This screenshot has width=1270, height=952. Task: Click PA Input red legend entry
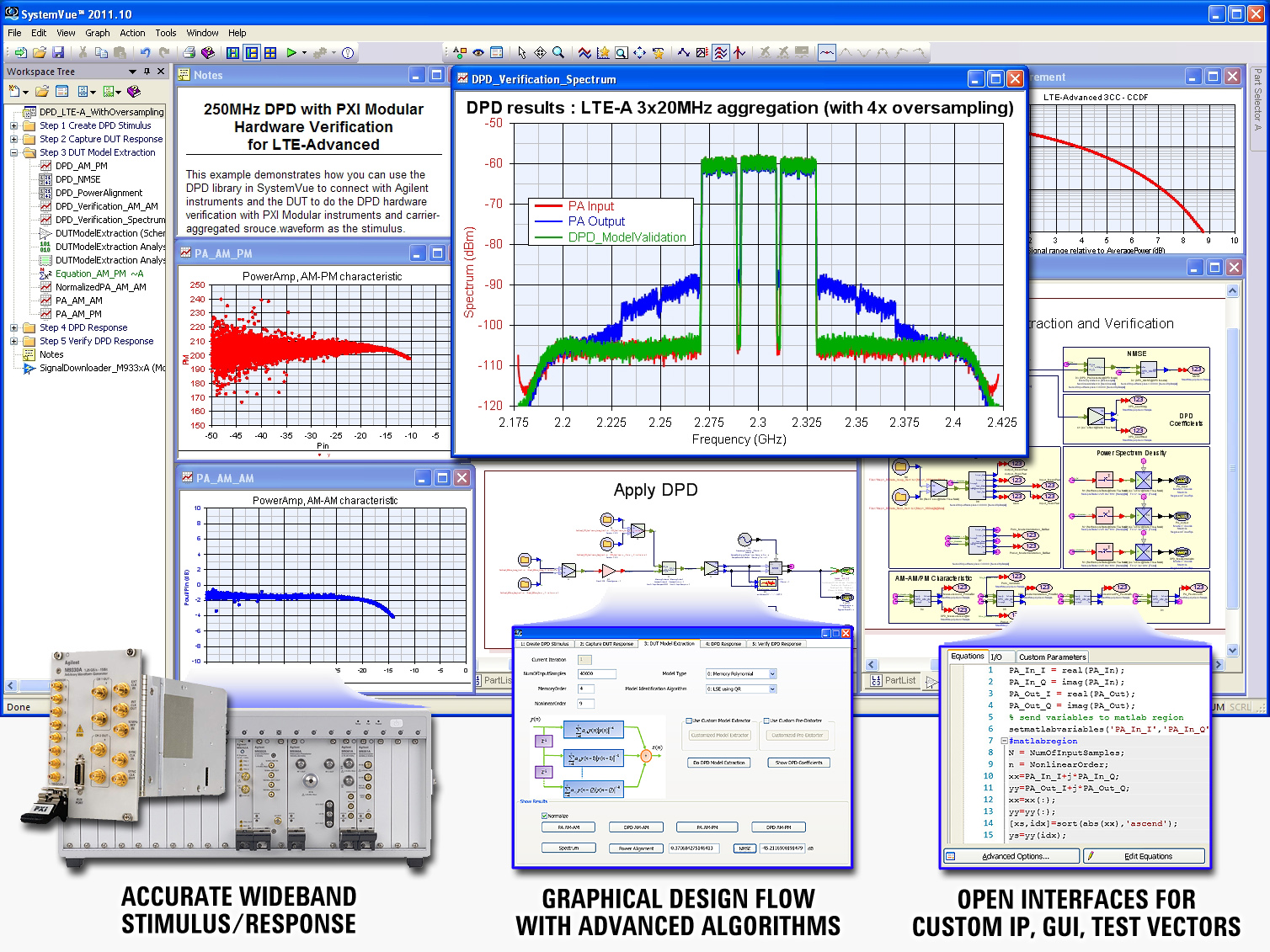590,205
